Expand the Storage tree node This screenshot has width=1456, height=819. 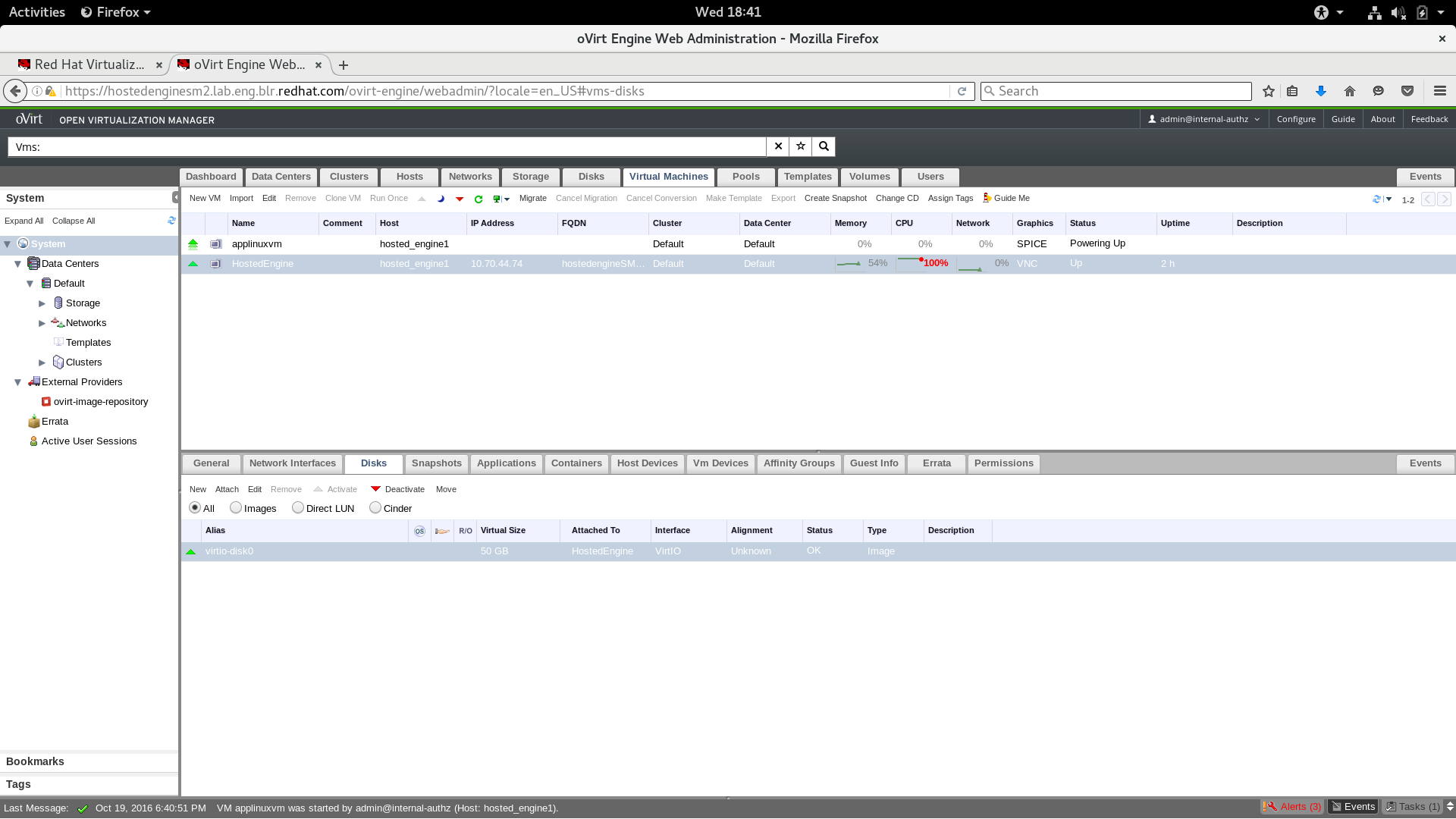point(42,303)
